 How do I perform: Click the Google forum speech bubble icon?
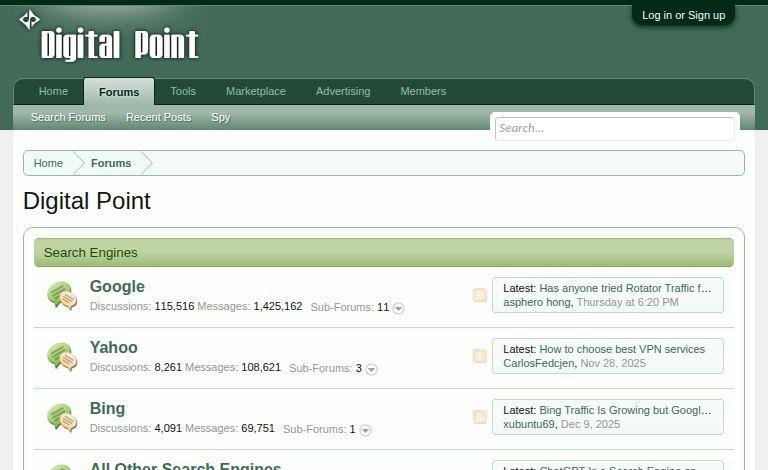coord(62,296)
